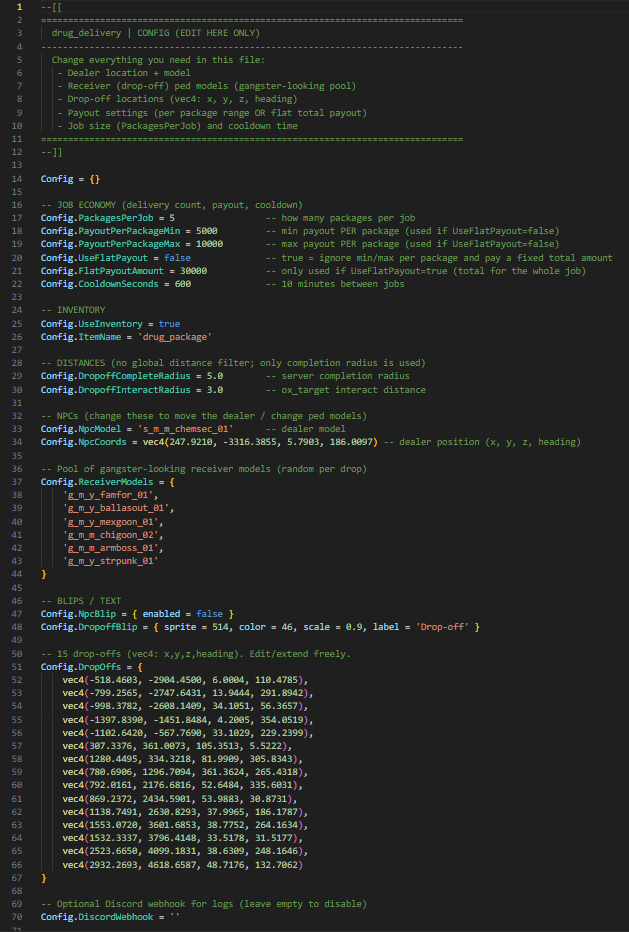Click the 'Config.PackagesPerJob' identifier
The width and height of the screenshot is (629, 932).
click(99, 218)
